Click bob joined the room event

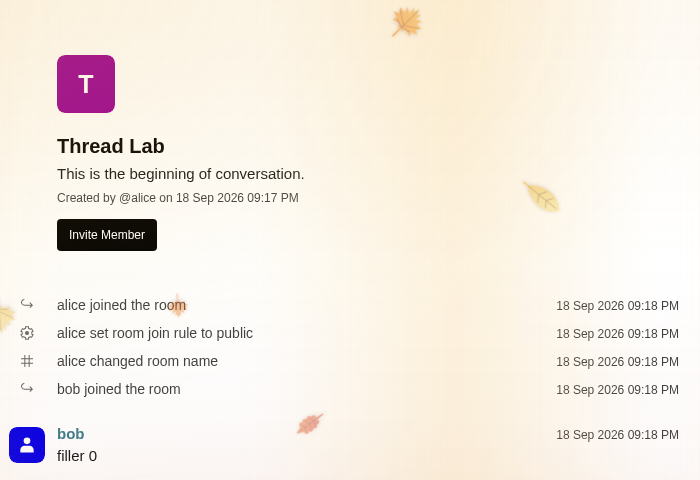[119, 389]
